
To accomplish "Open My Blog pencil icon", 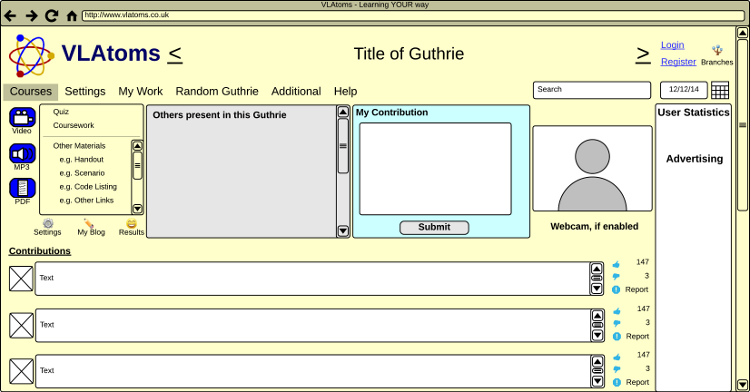I will click(88, 223).
